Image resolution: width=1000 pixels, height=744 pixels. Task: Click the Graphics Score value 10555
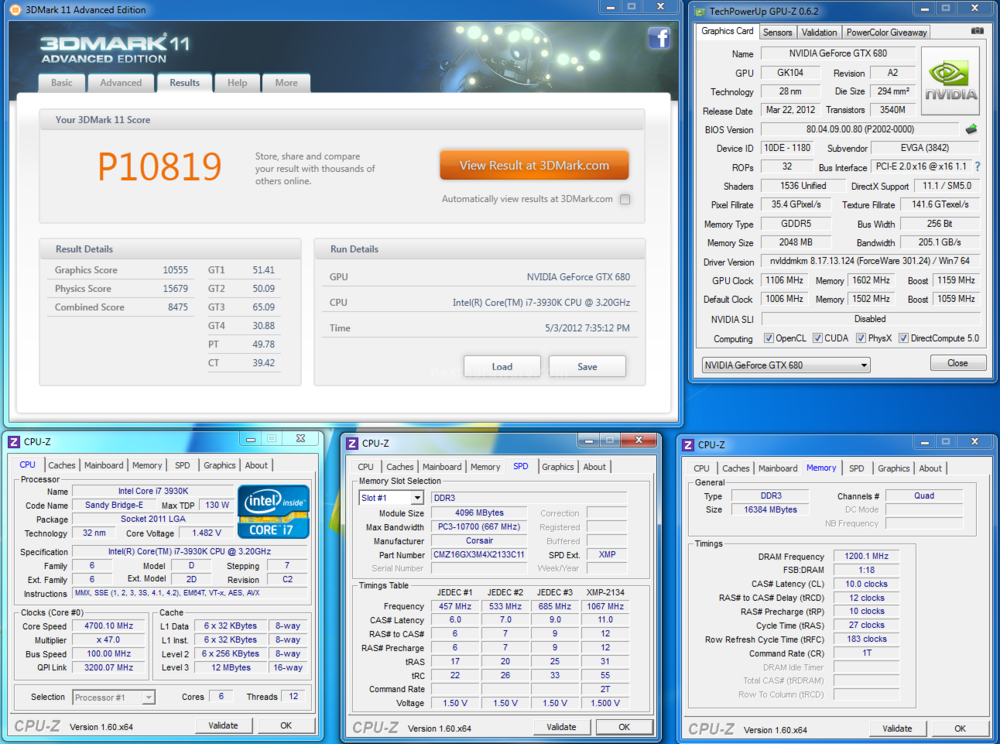click(x=175, y=270)
